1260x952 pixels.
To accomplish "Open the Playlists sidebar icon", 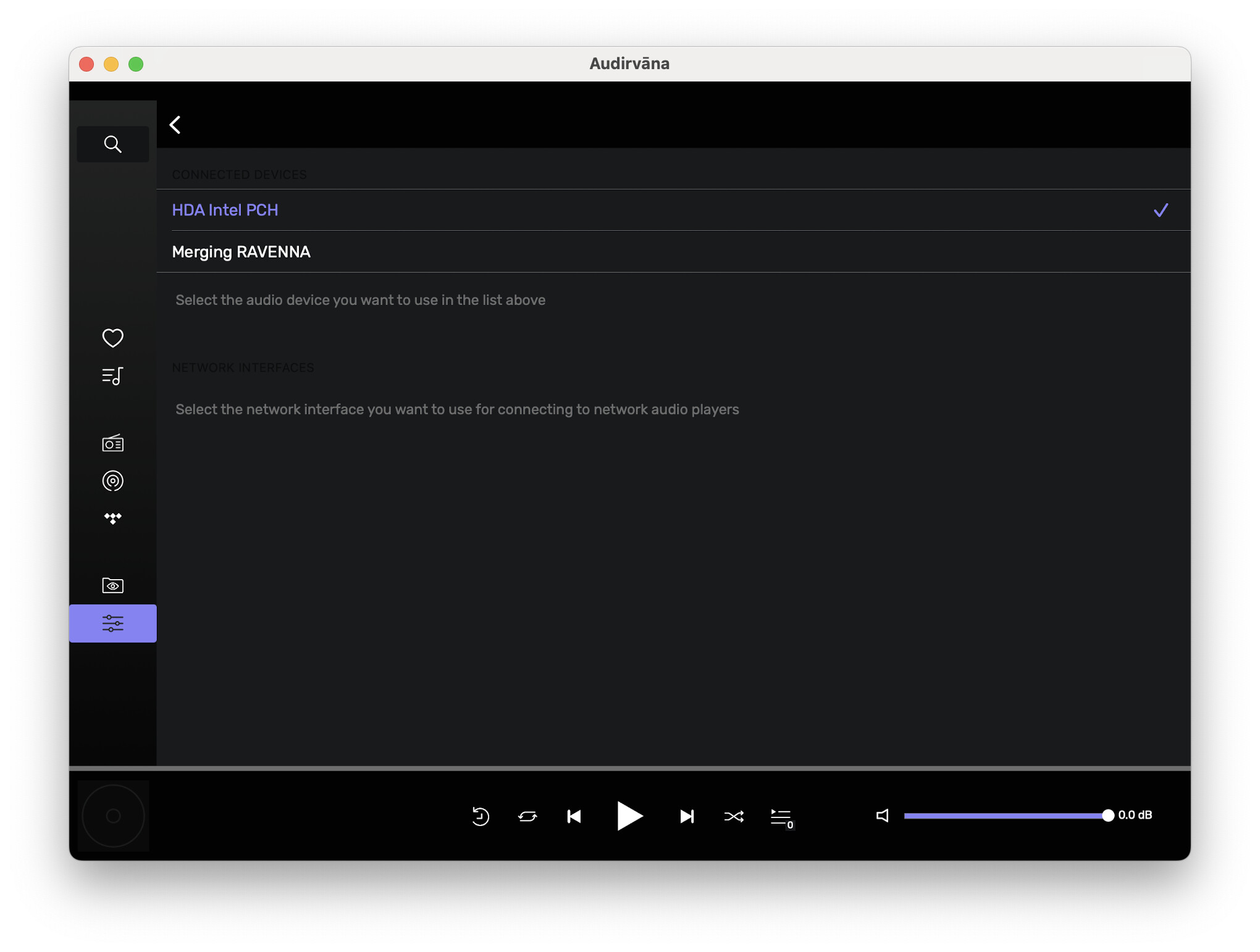I will click(x=112, y=375).
